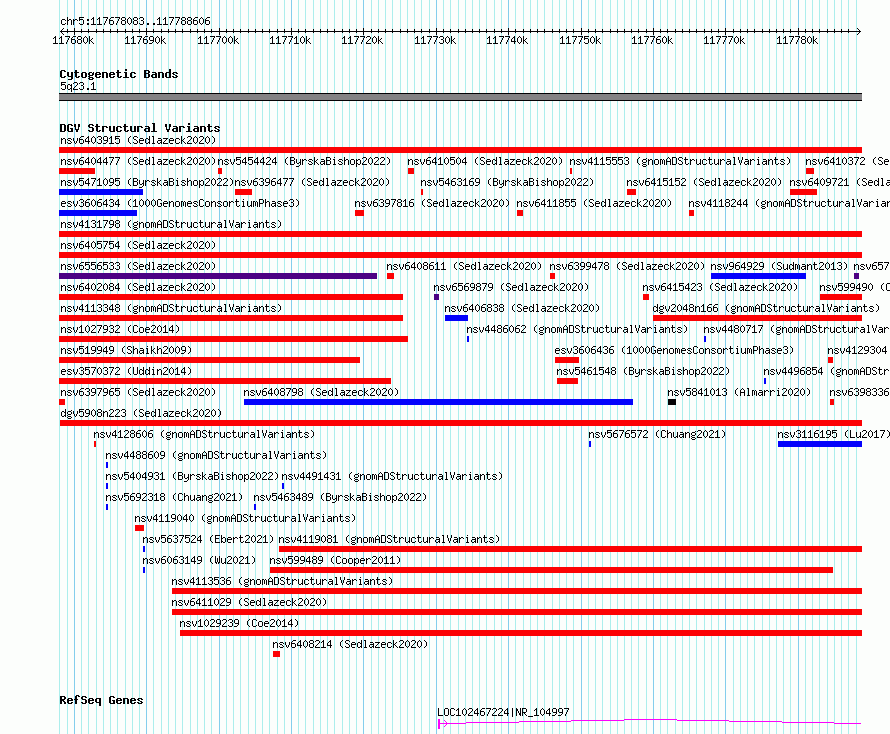Viewport: 890px width, 734px height.
Task: Select nsv6408214 (Sedlazeck2020) label
Action: (350, 644)
